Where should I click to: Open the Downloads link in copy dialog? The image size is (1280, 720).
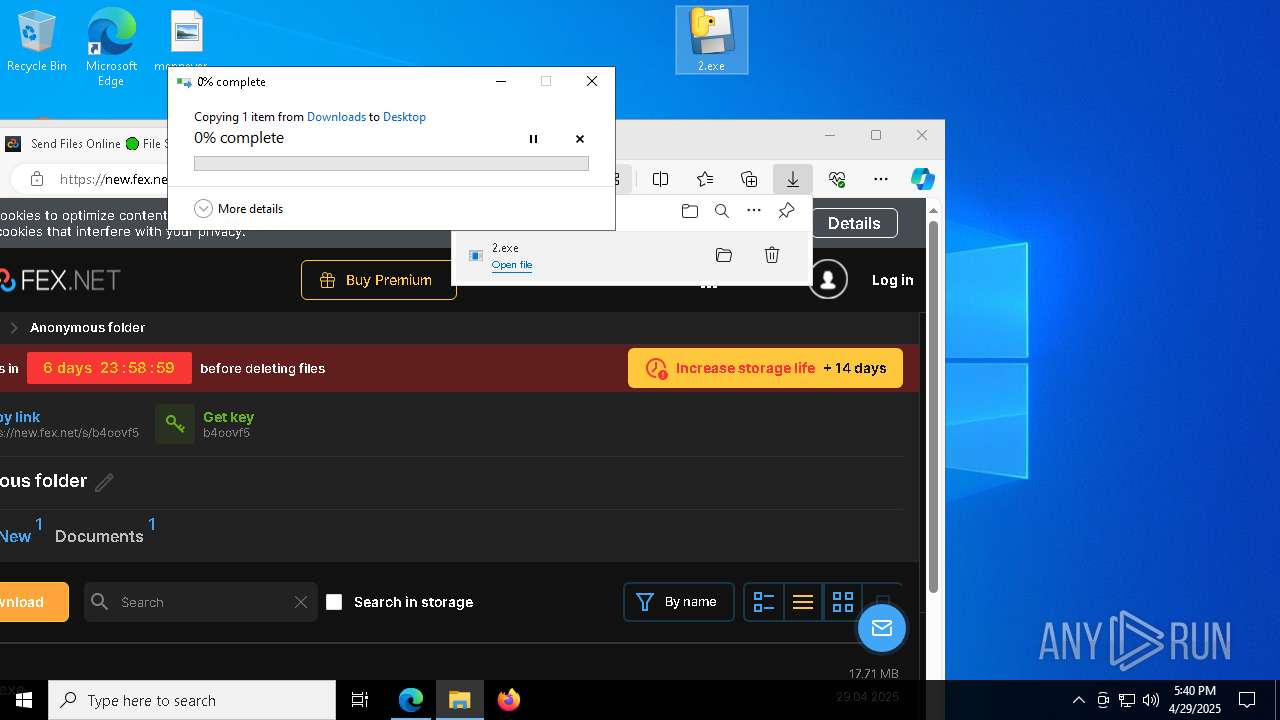point(336,117)
